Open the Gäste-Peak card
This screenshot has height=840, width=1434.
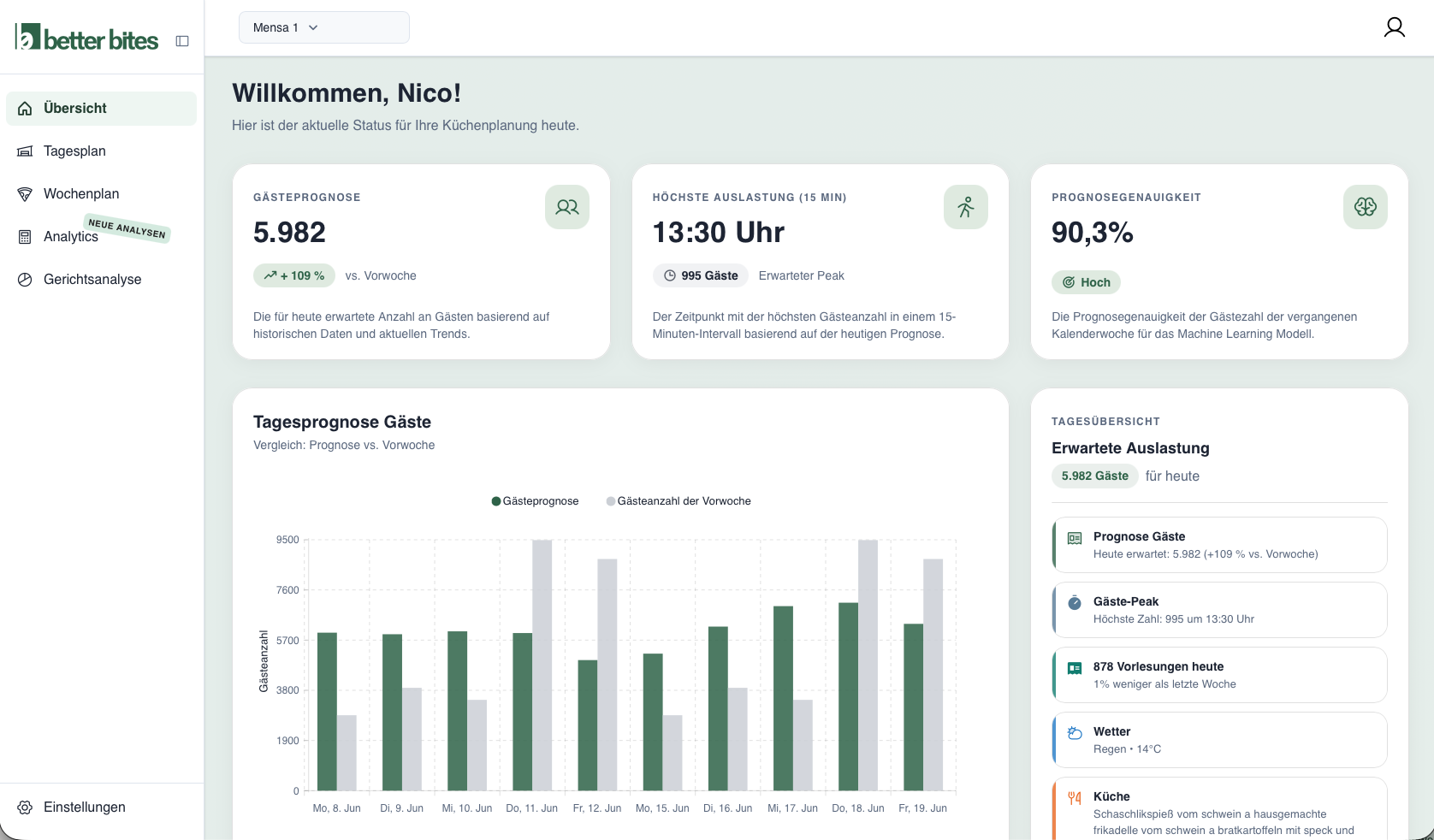(x=1219, y=610)
